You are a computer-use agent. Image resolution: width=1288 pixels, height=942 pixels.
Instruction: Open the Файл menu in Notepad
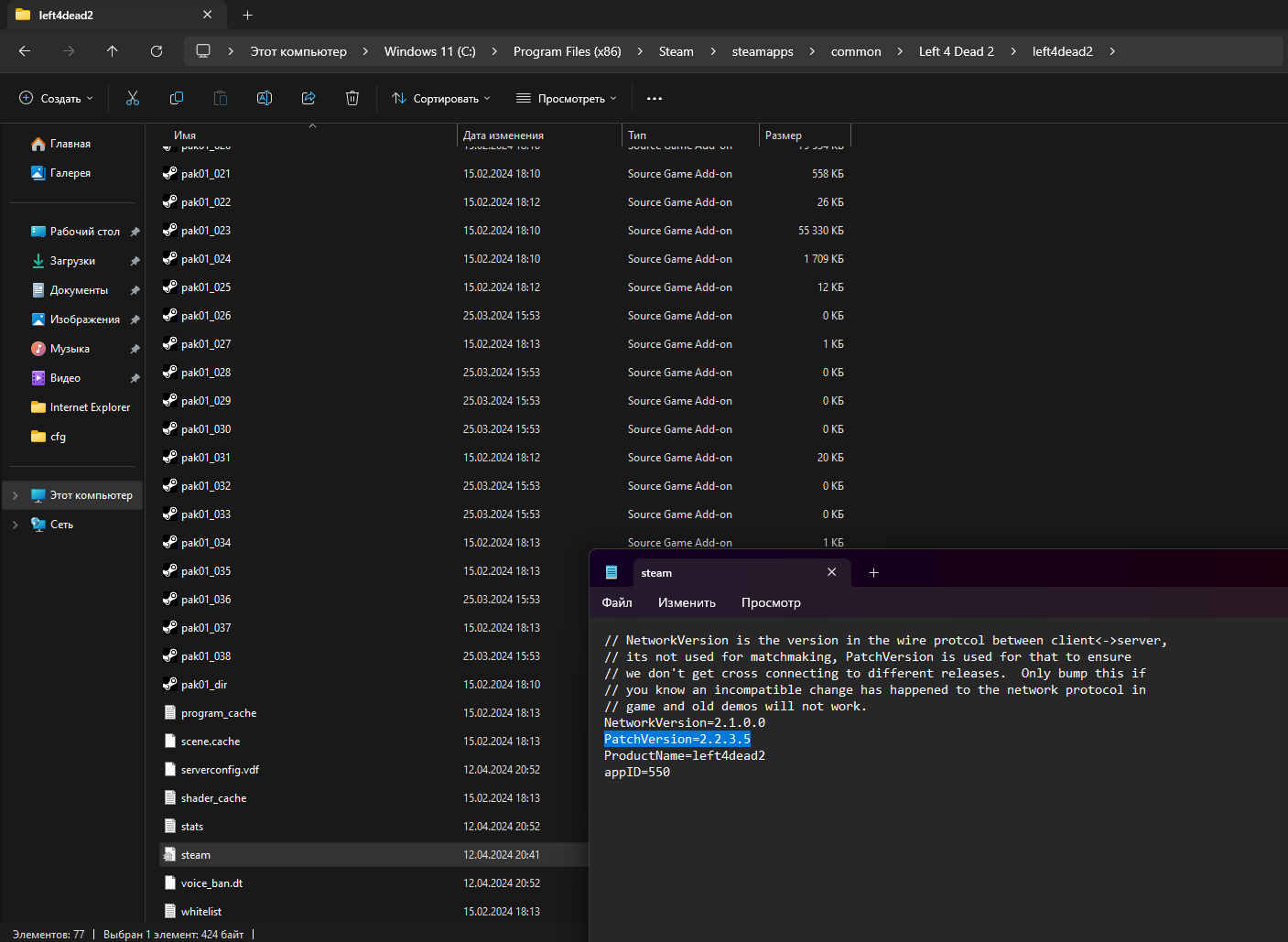pyautogui.click(x=617, y=602)
